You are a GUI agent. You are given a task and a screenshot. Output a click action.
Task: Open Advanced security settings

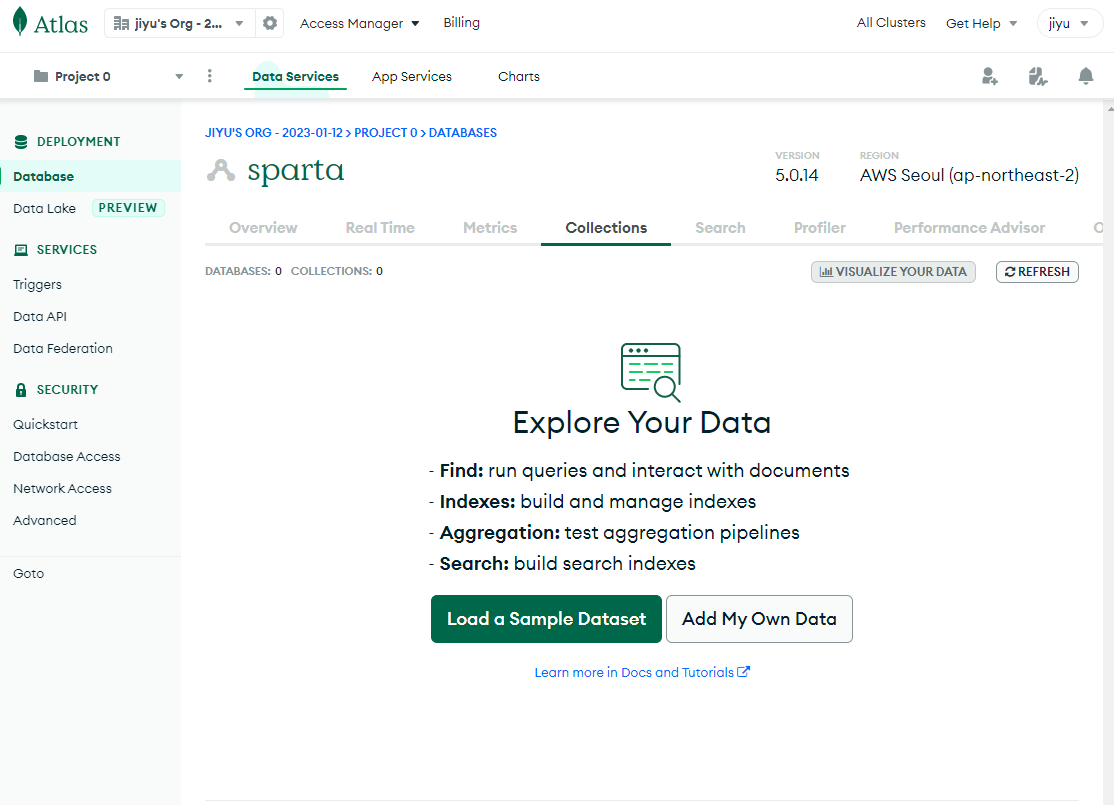click(x=45, y=520)
